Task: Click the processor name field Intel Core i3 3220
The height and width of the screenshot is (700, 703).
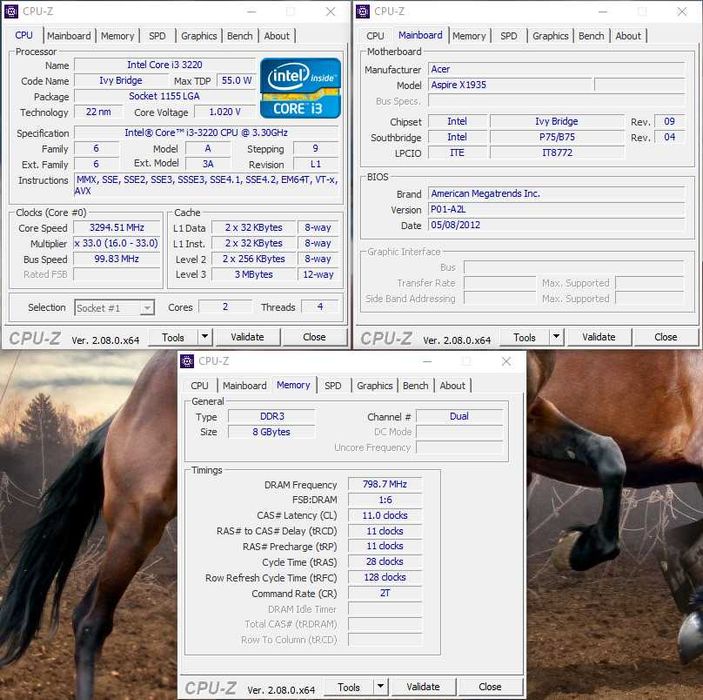Action: [x=165, y=65]
